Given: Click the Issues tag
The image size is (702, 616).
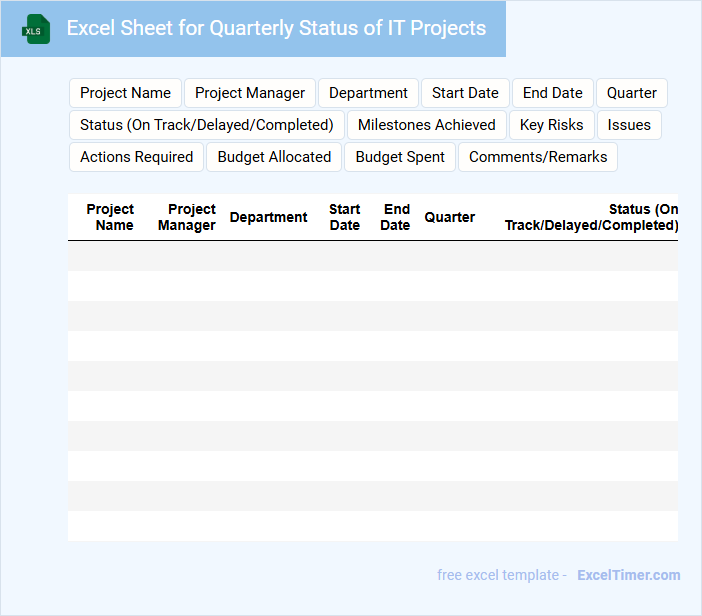Looking at the screenshot, I should coord(629,125).
